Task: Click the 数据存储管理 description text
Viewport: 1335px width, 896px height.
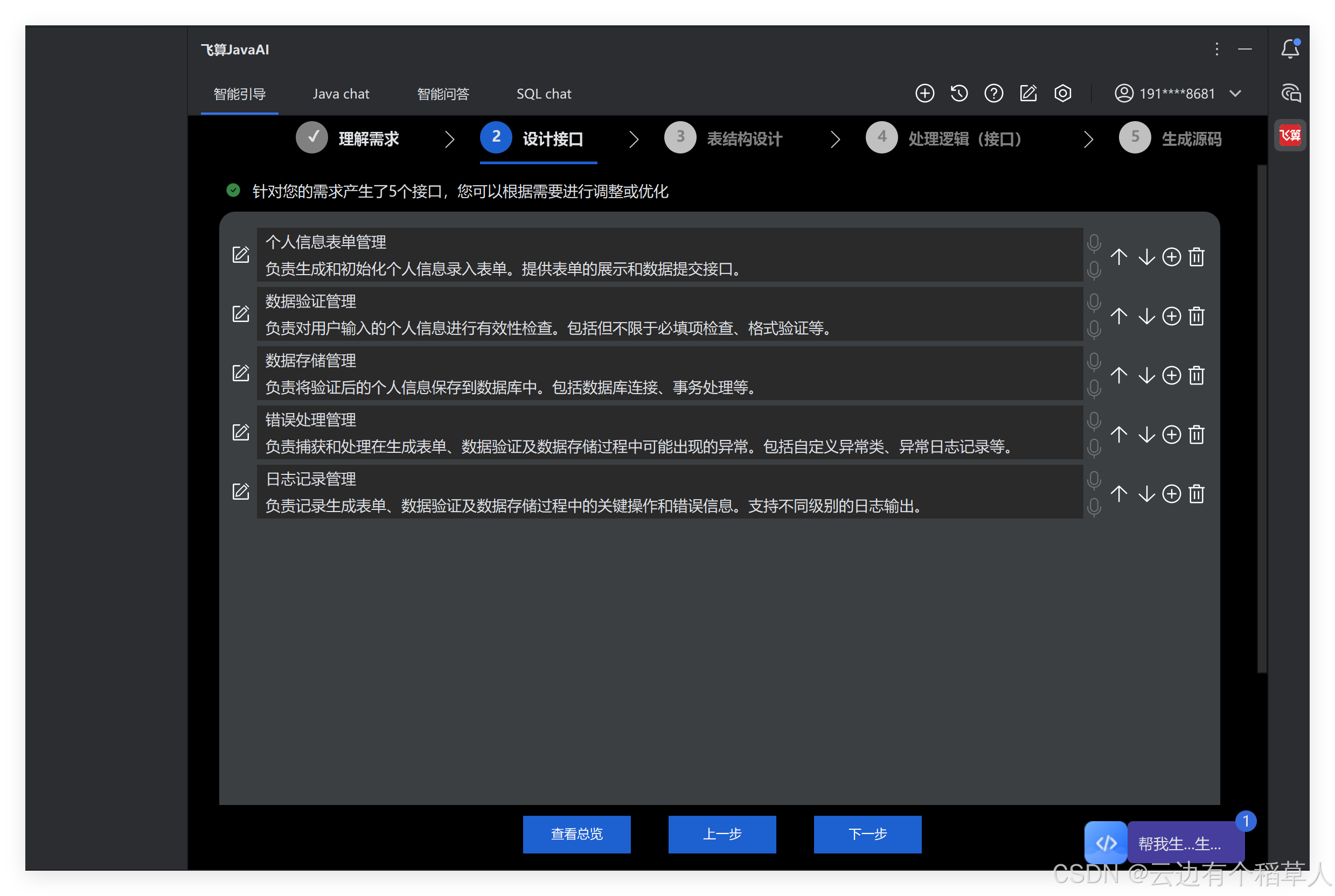Action: [512, 388]
